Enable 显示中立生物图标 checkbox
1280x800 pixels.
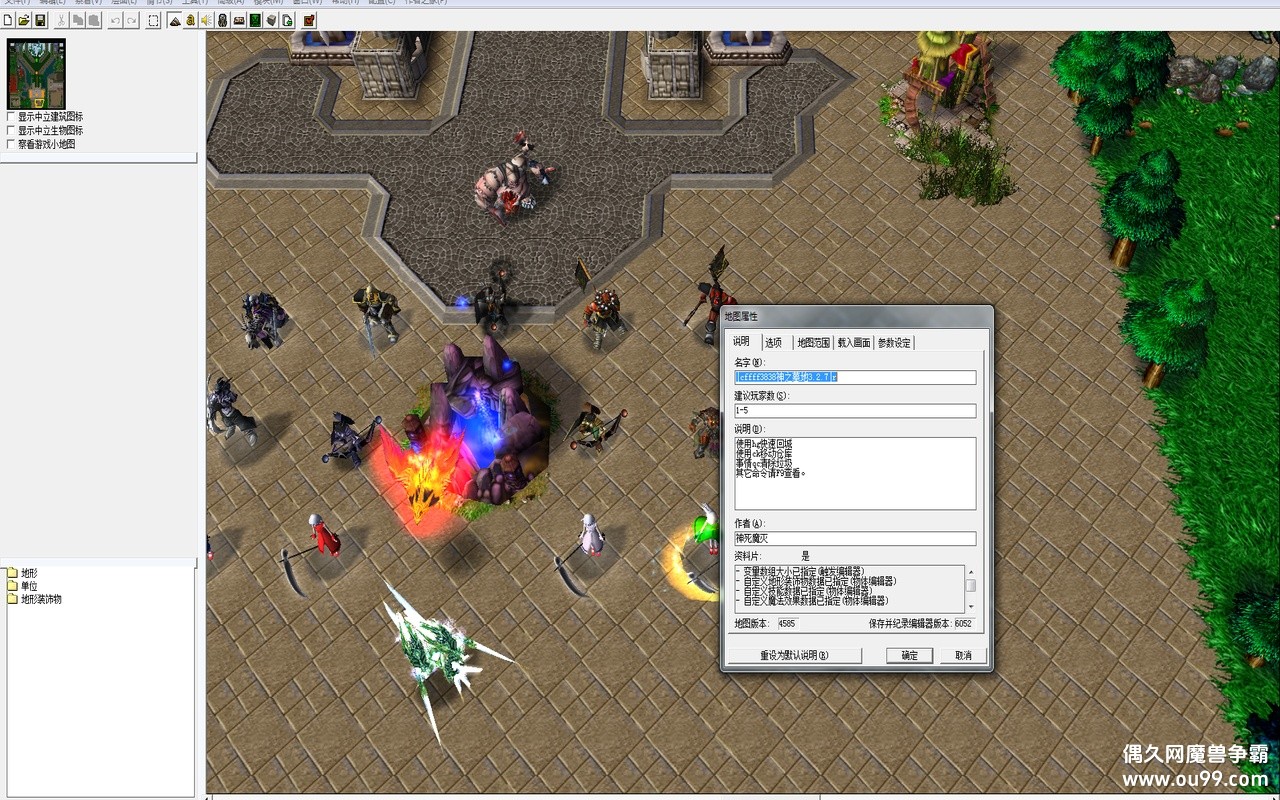(x=12, y=130)
